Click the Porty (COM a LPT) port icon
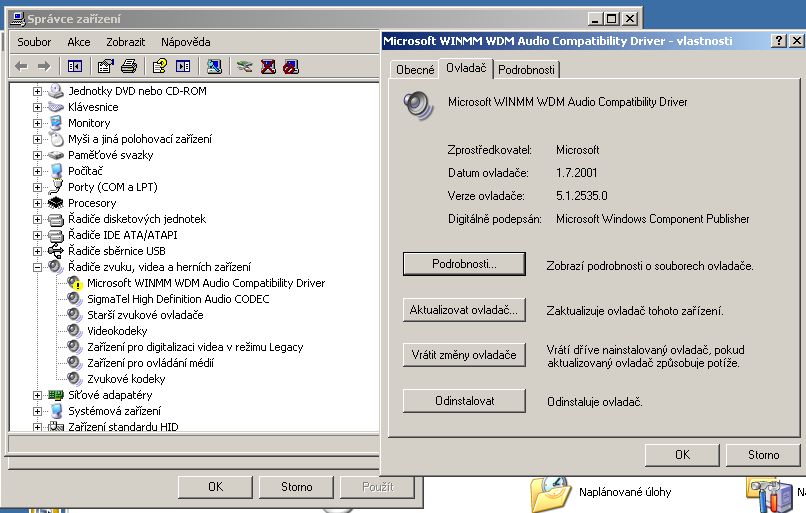 [56, 187]
